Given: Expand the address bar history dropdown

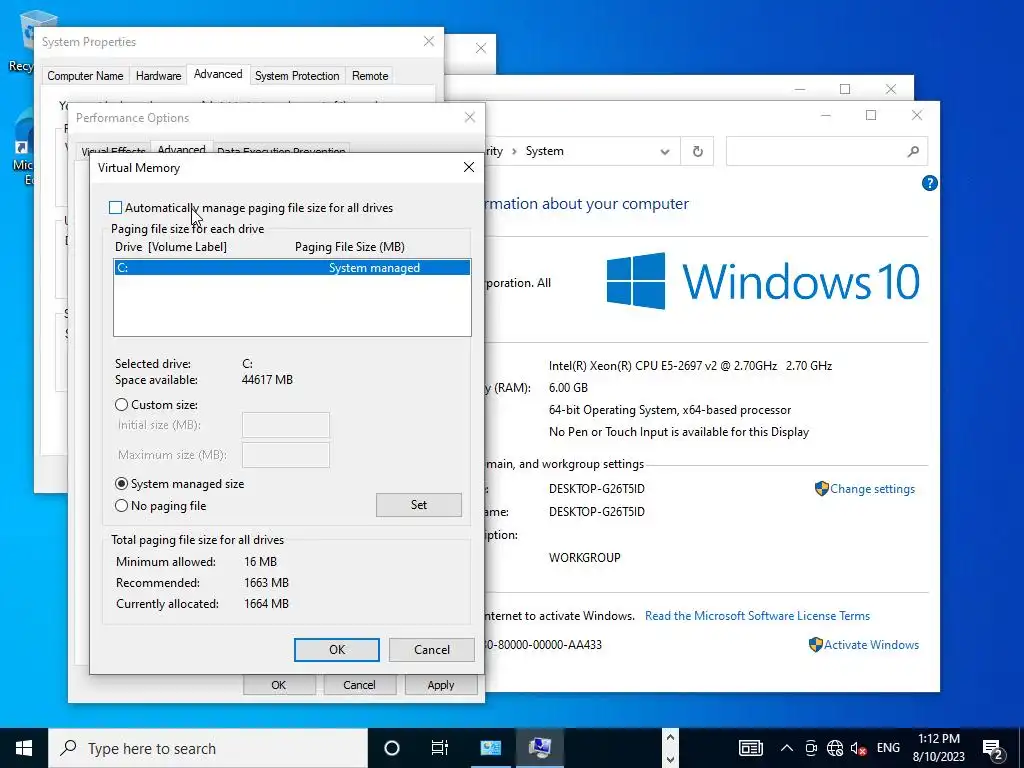Looking at the screenshot, I should click(x=664, y=152).
